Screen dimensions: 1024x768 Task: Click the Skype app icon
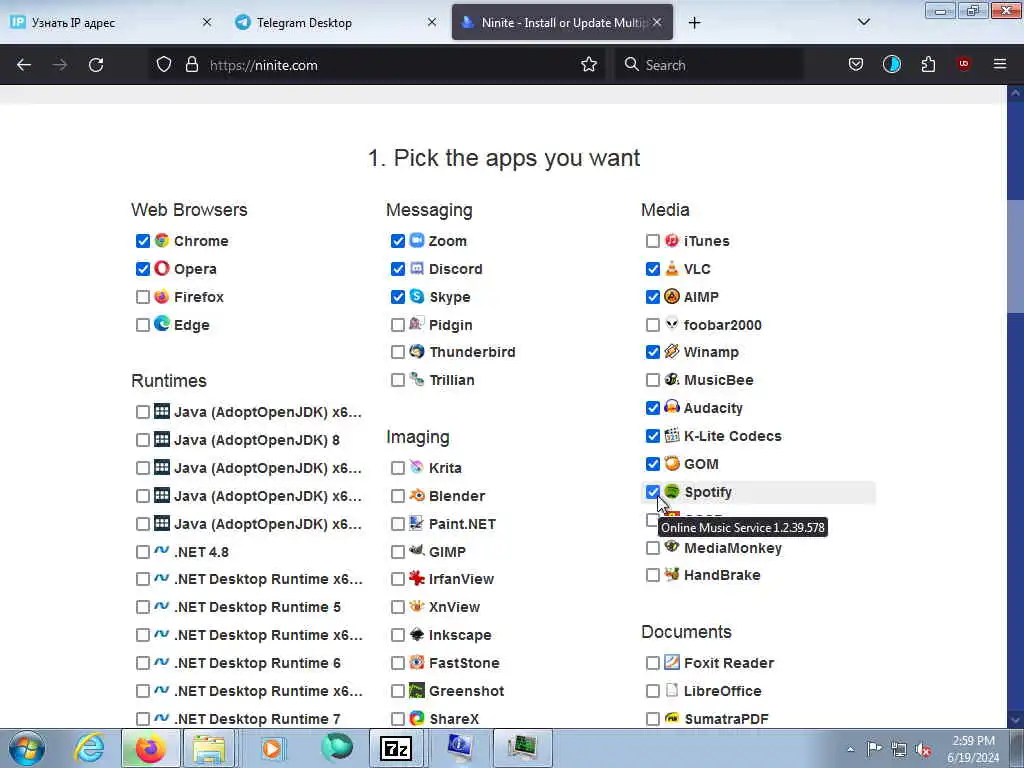(417, 296)
